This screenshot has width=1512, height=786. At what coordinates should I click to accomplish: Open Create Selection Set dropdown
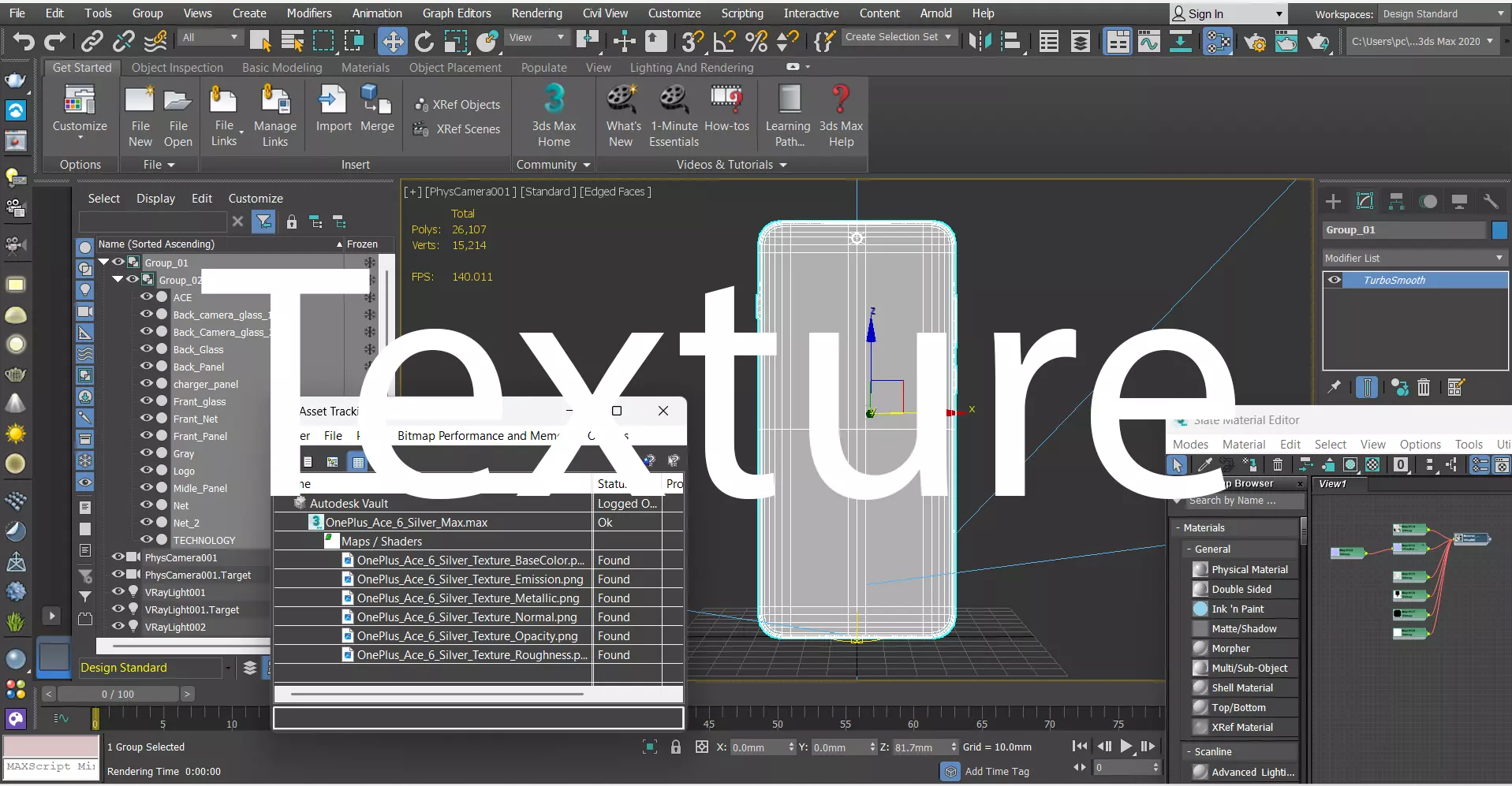tap(898, 37)
